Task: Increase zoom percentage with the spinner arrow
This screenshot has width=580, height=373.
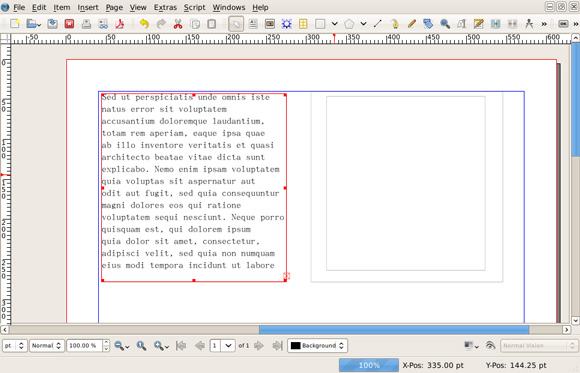Action: coord(106,343)
